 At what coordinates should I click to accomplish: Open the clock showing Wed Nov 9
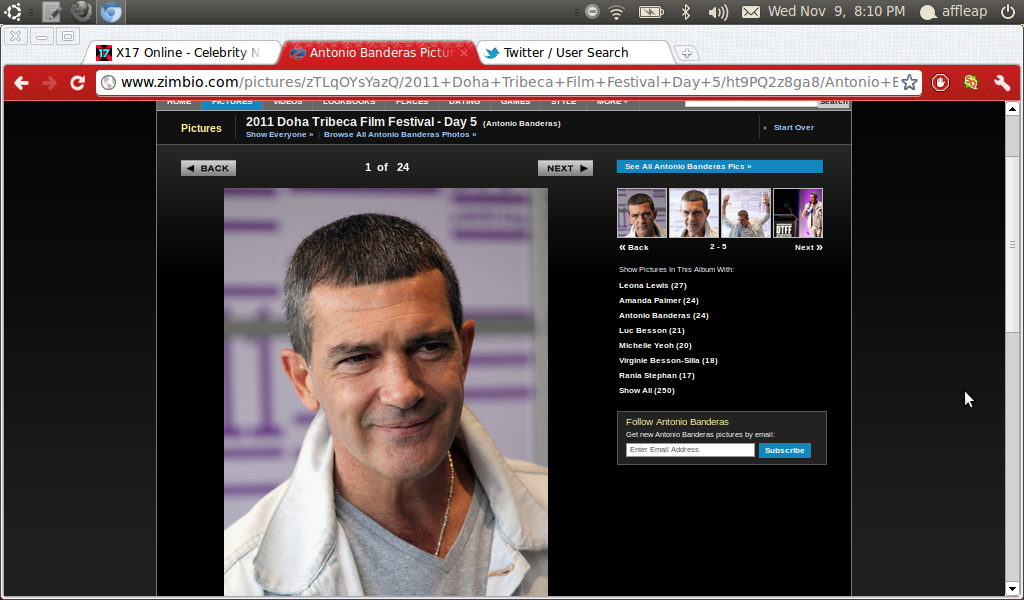coord(837,12)
